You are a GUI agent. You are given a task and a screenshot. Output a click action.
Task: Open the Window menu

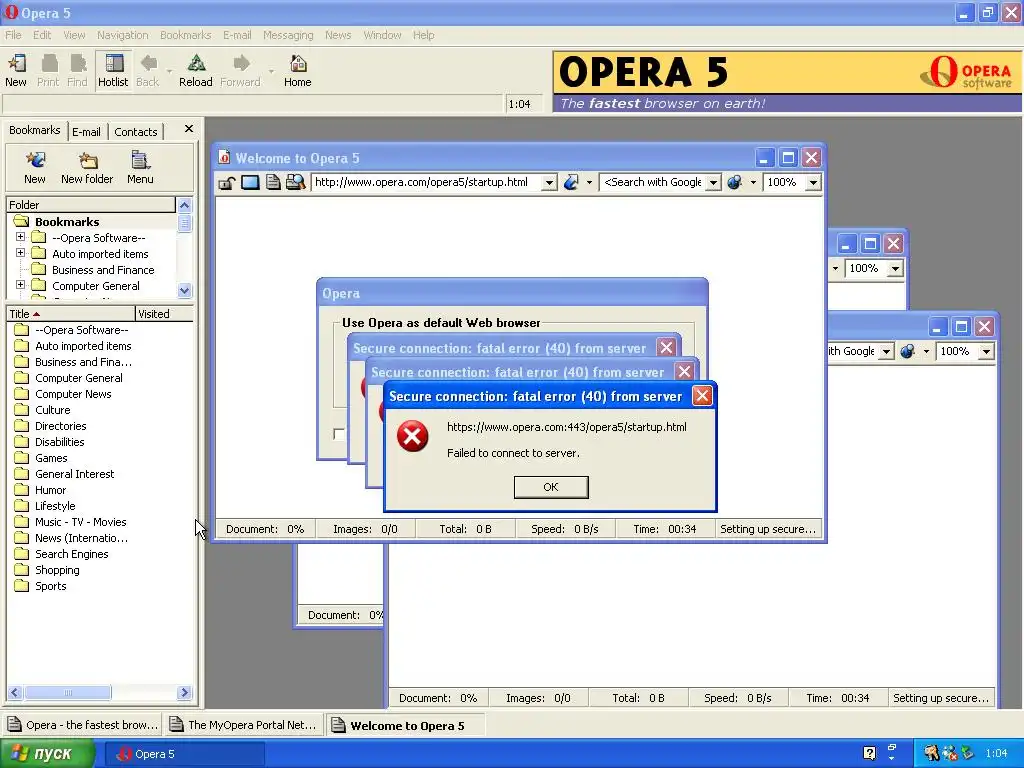click(x=382, y=35)
